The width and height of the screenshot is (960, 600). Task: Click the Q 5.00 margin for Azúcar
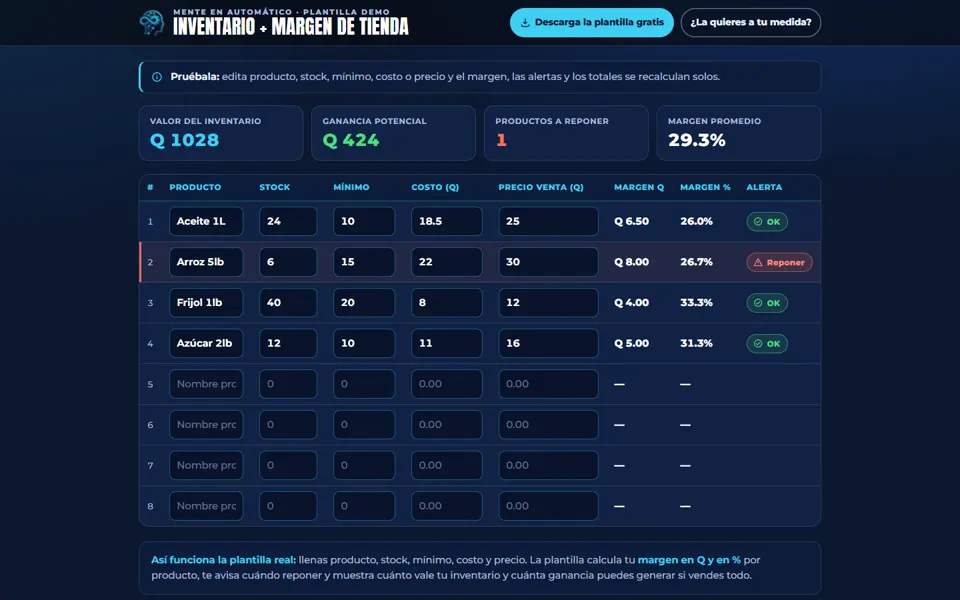[x=632, y=343]
